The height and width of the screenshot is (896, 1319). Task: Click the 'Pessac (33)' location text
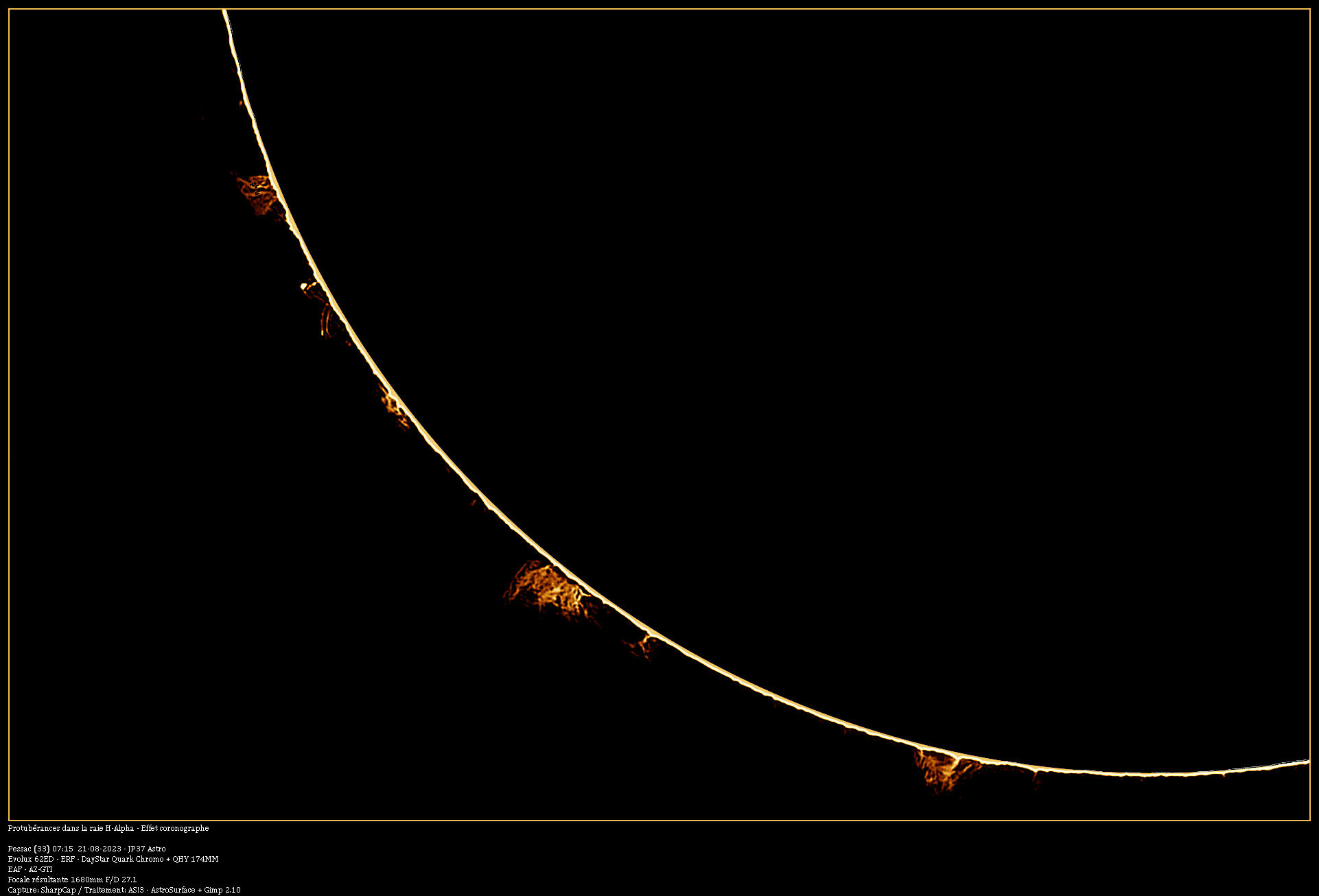(x=28, y=849)
